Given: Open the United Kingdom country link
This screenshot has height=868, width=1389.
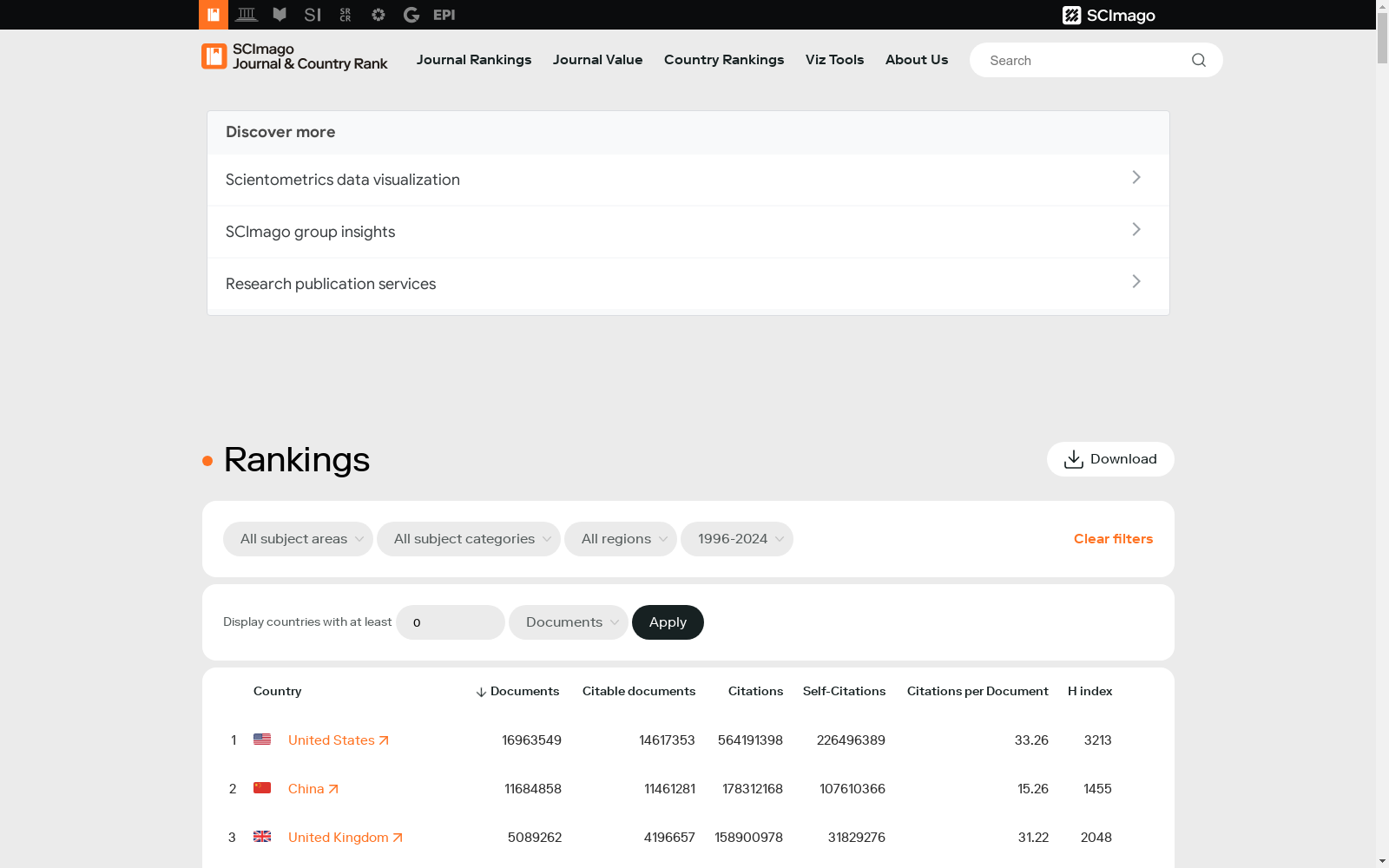Looking at the screenshot, I should pos(346,838).
